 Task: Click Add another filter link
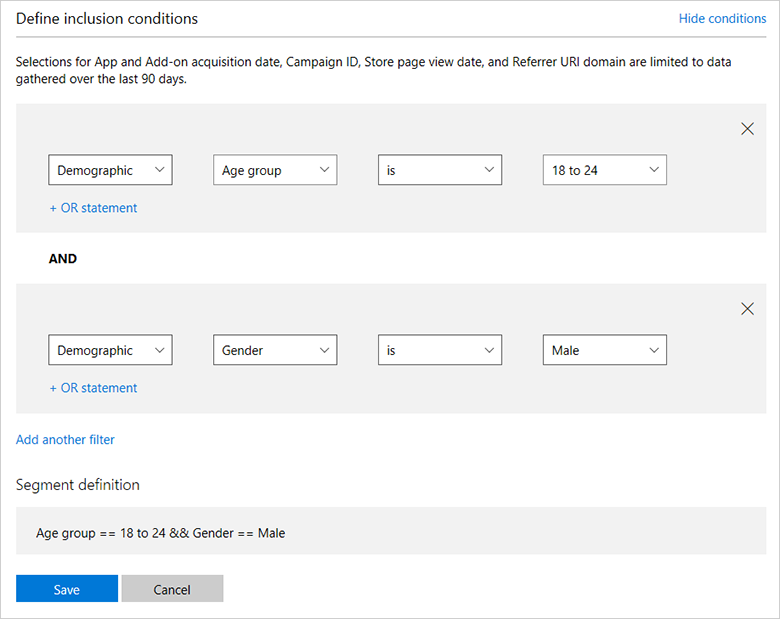pyautogui.click(x=65, y=440)
